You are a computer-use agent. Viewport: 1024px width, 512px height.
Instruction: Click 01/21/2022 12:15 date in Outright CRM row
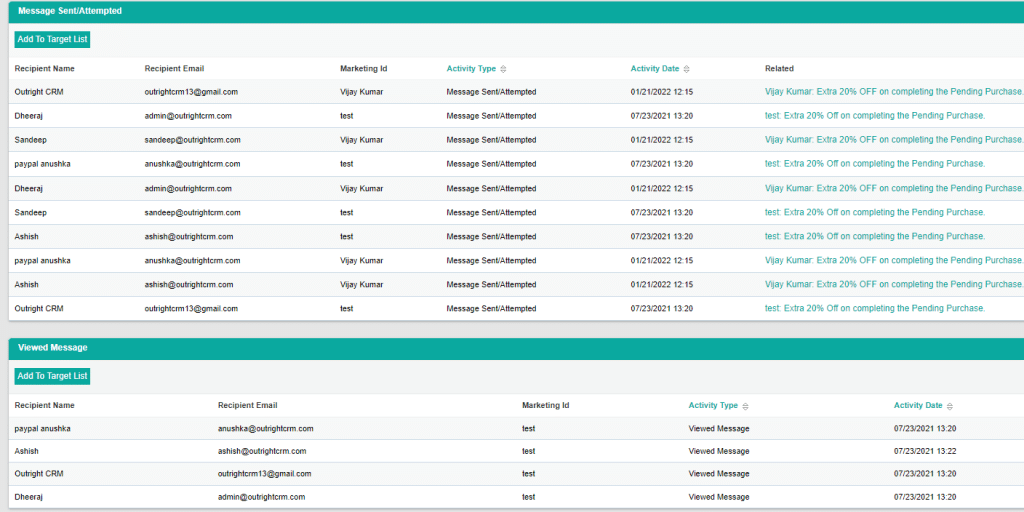(662, 92)
